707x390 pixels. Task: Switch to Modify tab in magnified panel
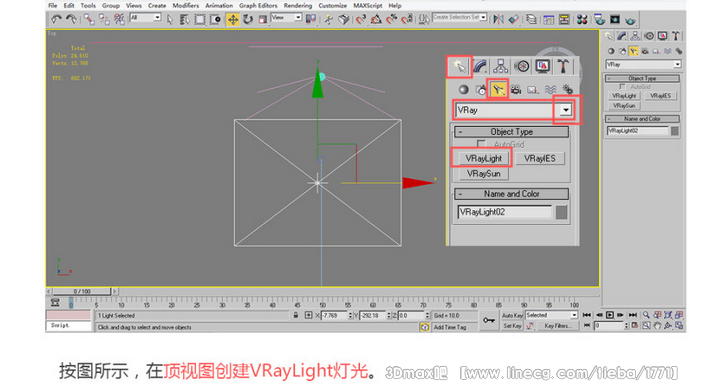(480, 67)
